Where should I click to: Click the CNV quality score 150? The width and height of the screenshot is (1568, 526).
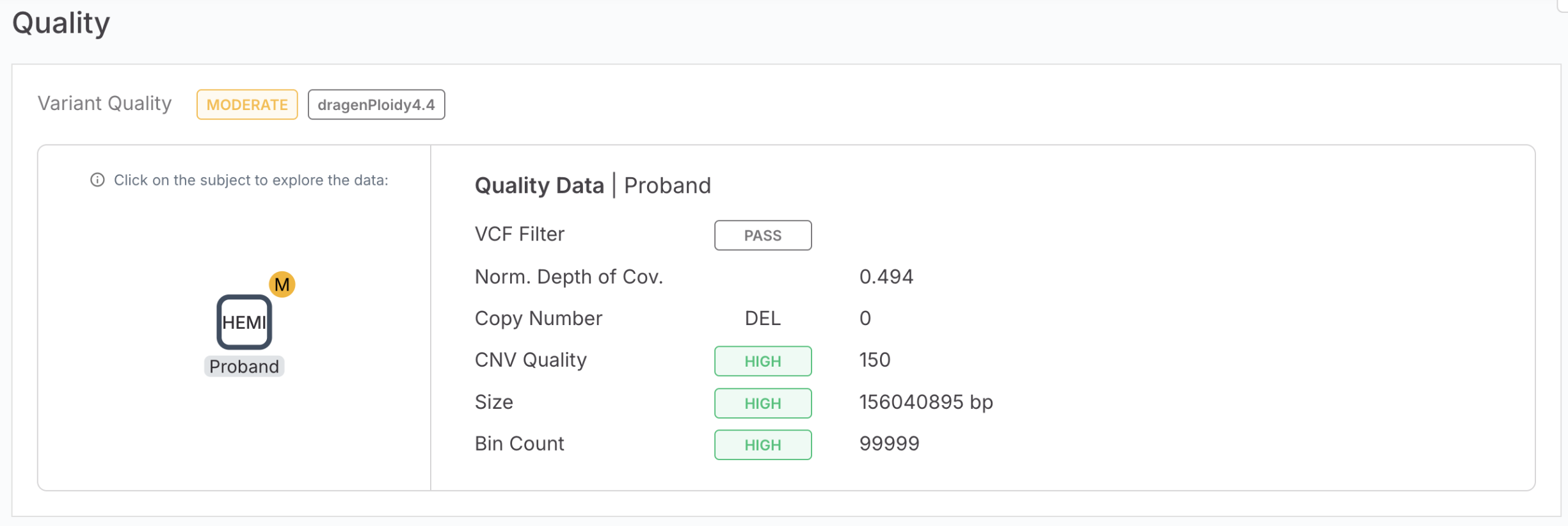pos(874,360)
